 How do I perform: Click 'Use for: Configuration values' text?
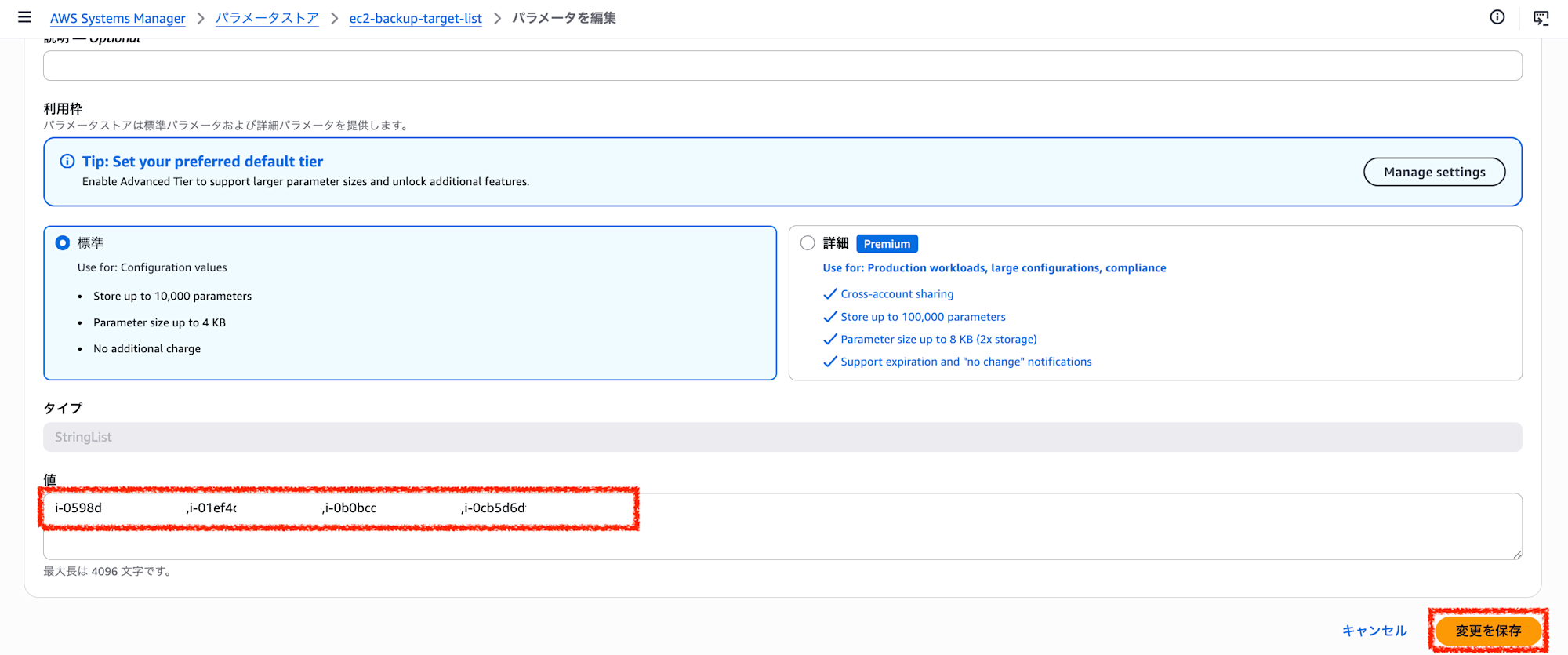click(x=152, y=267)
